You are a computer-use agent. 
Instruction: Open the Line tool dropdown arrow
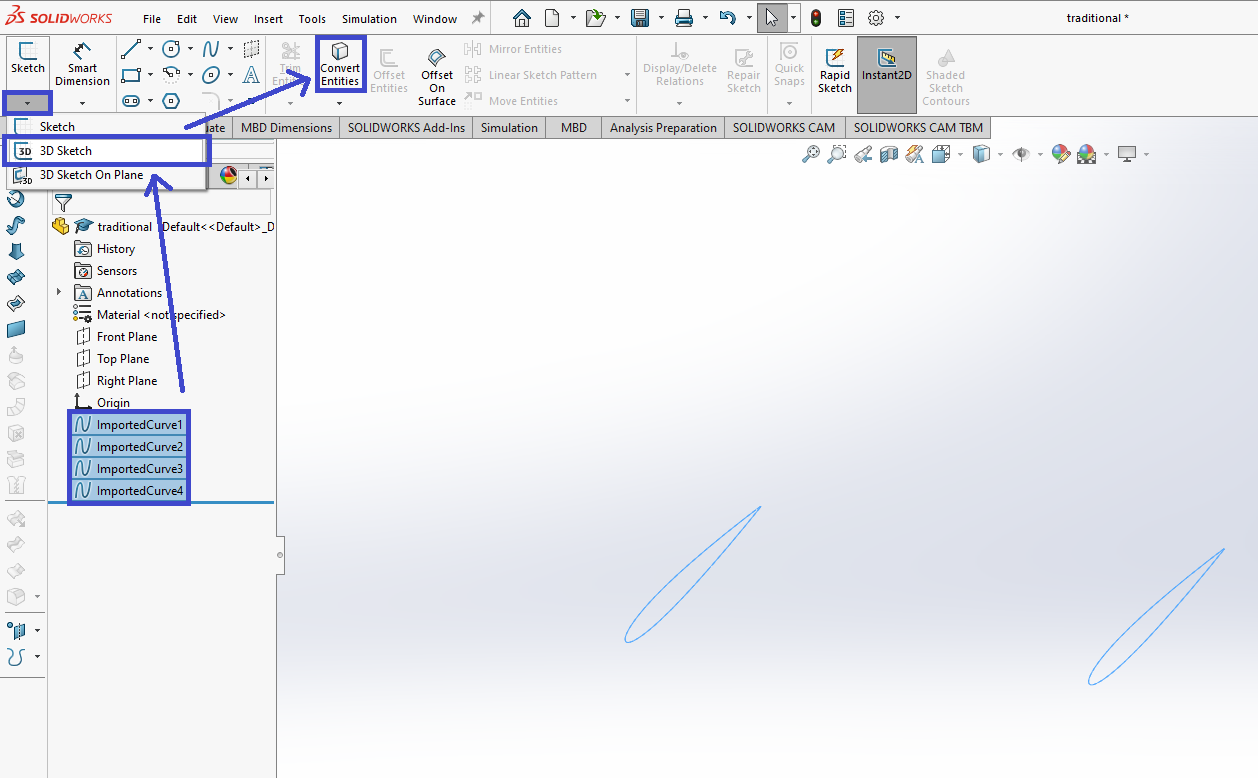(x=150, y=48)
